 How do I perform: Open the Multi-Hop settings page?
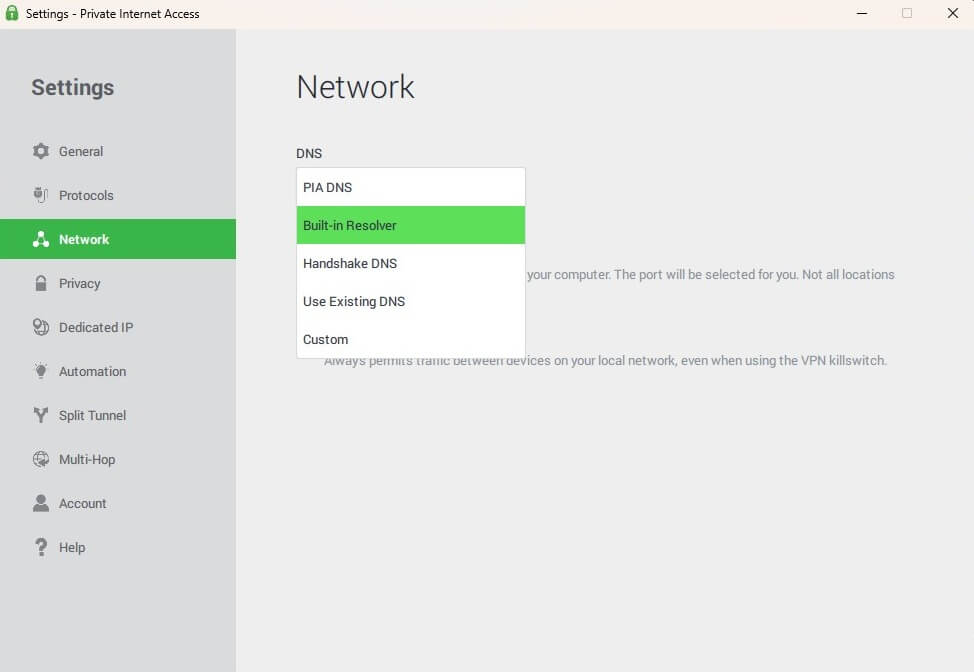[88, 459]
